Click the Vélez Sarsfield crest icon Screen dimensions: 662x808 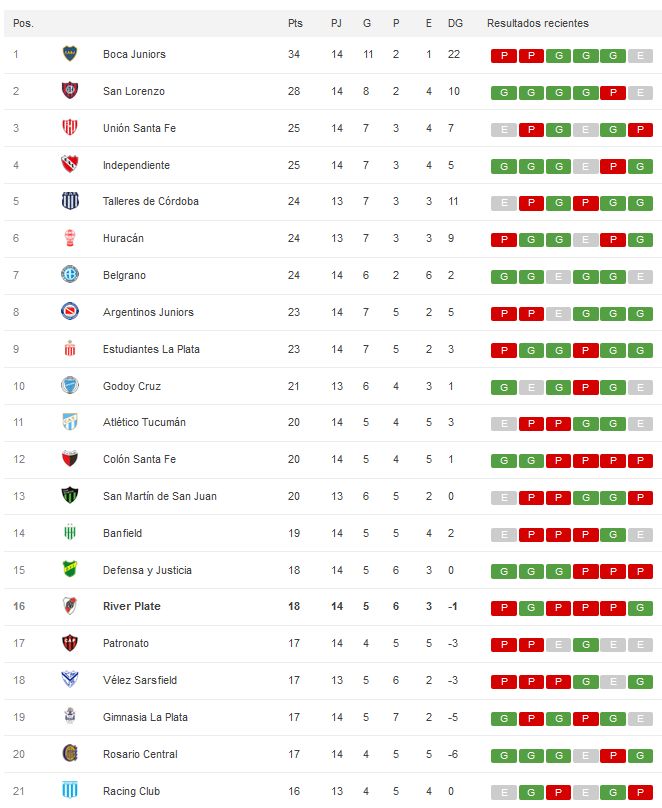click(x=70, y=680)
